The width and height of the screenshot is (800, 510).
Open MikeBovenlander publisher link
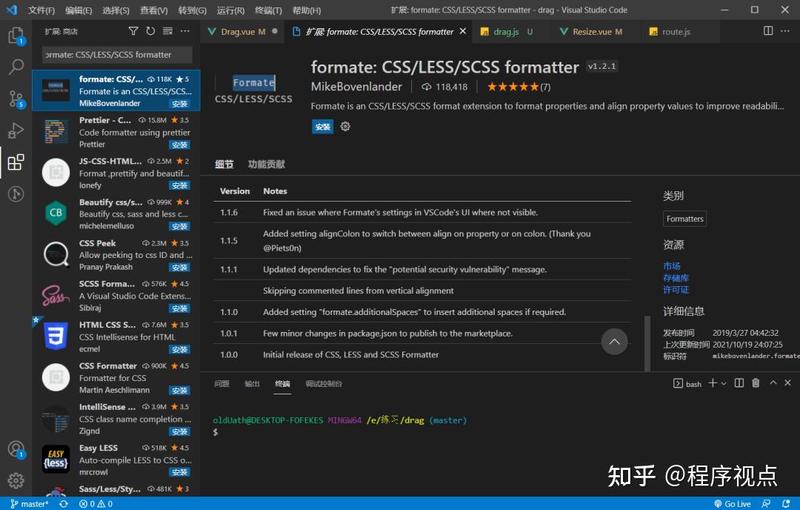click(x=356, y=87)
